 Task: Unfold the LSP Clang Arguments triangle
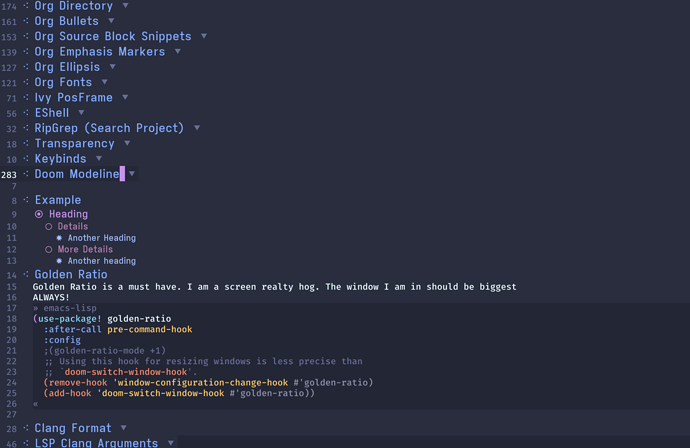pyautogui.click(x=170, y=443)
